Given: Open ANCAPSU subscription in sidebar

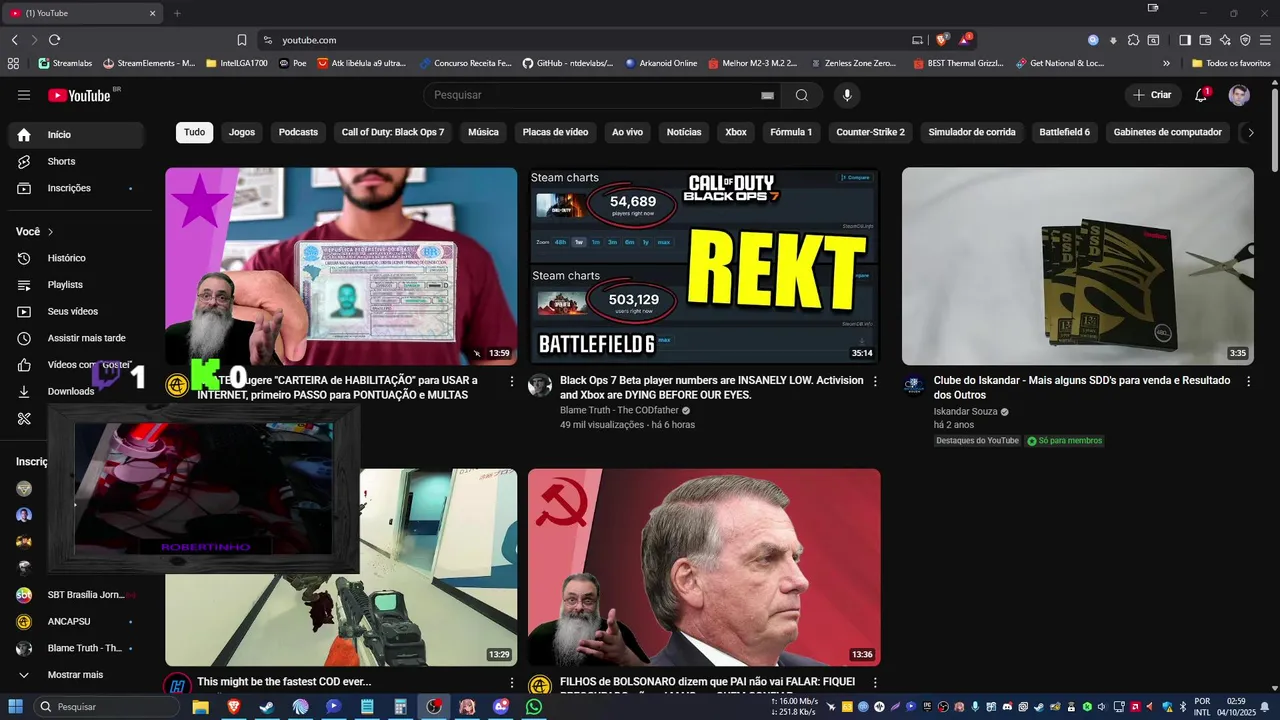Looking at the screenshot, I should coord(76,621).
